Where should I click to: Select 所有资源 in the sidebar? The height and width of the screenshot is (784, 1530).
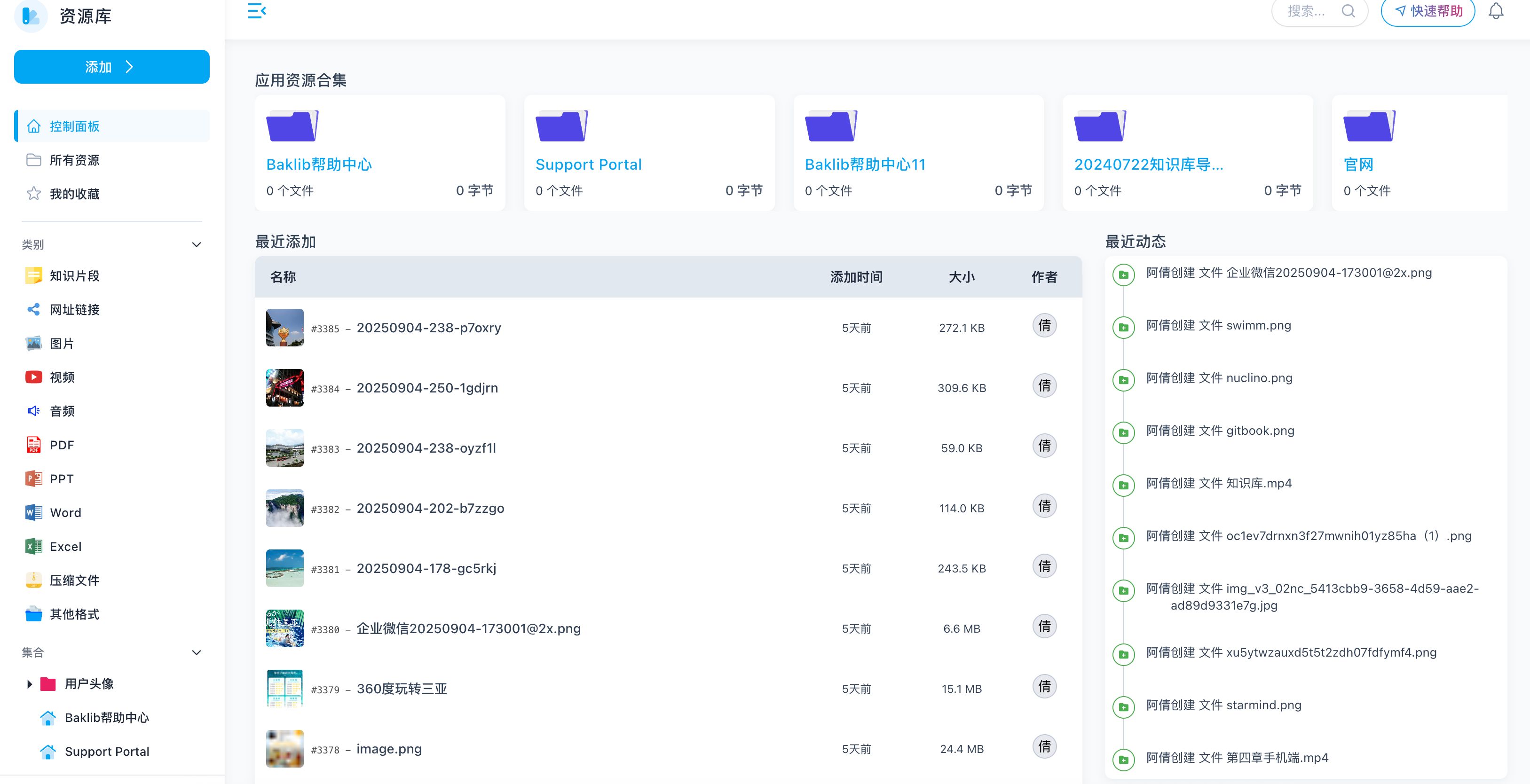click(x=74, y=160)
